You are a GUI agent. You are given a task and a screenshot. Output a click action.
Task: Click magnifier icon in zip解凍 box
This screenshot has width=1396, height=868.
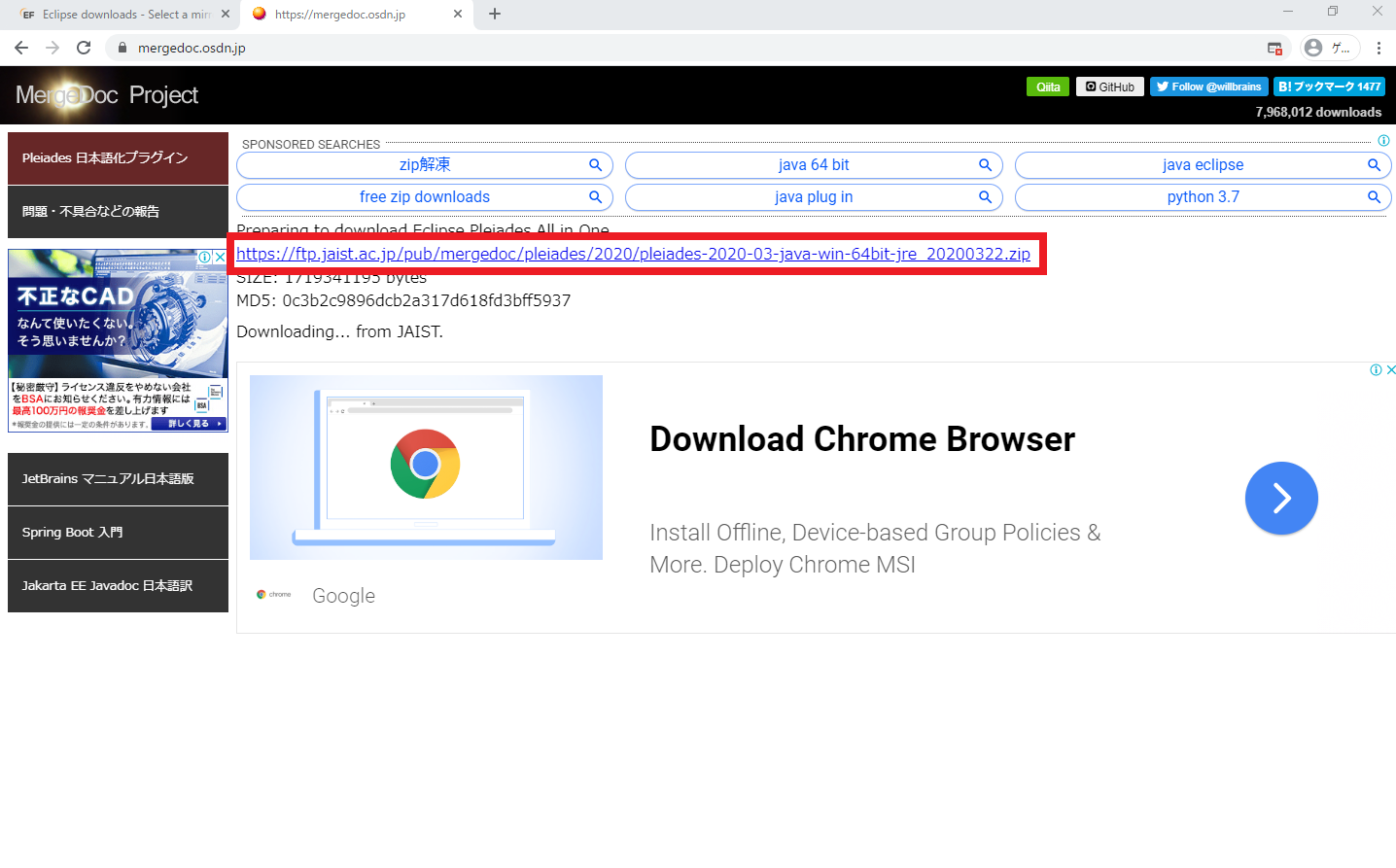click(596, 165)
